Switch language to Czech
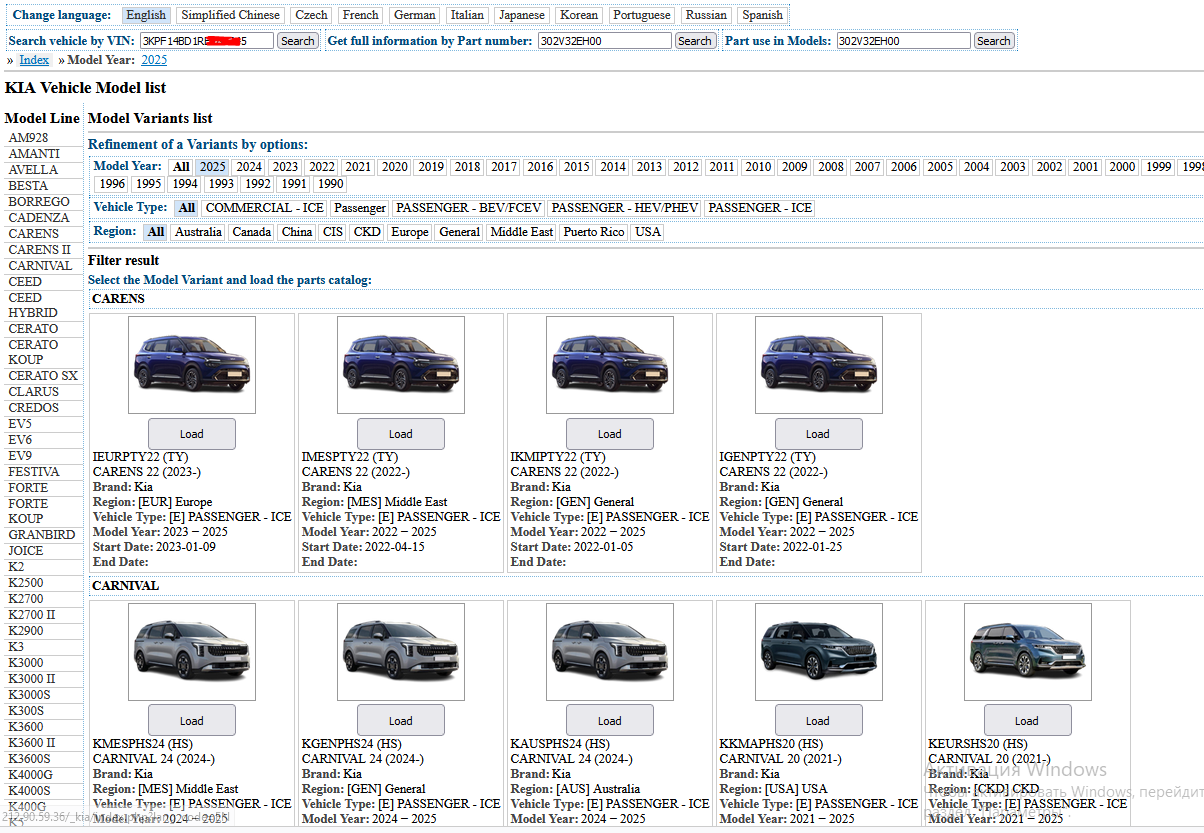The height and width of the screenshot is (833, 1204). tap(311, 15)
